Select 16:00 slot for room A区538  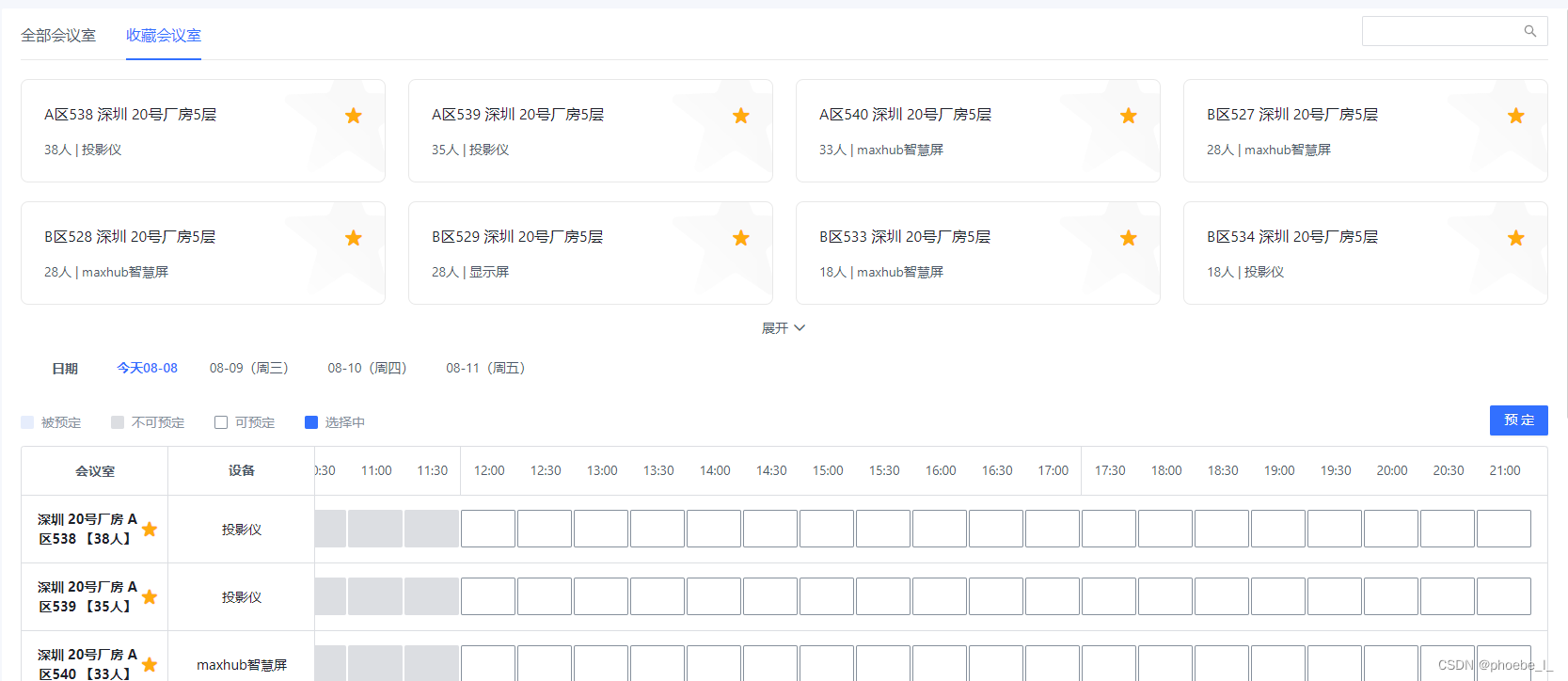[940, 529]
